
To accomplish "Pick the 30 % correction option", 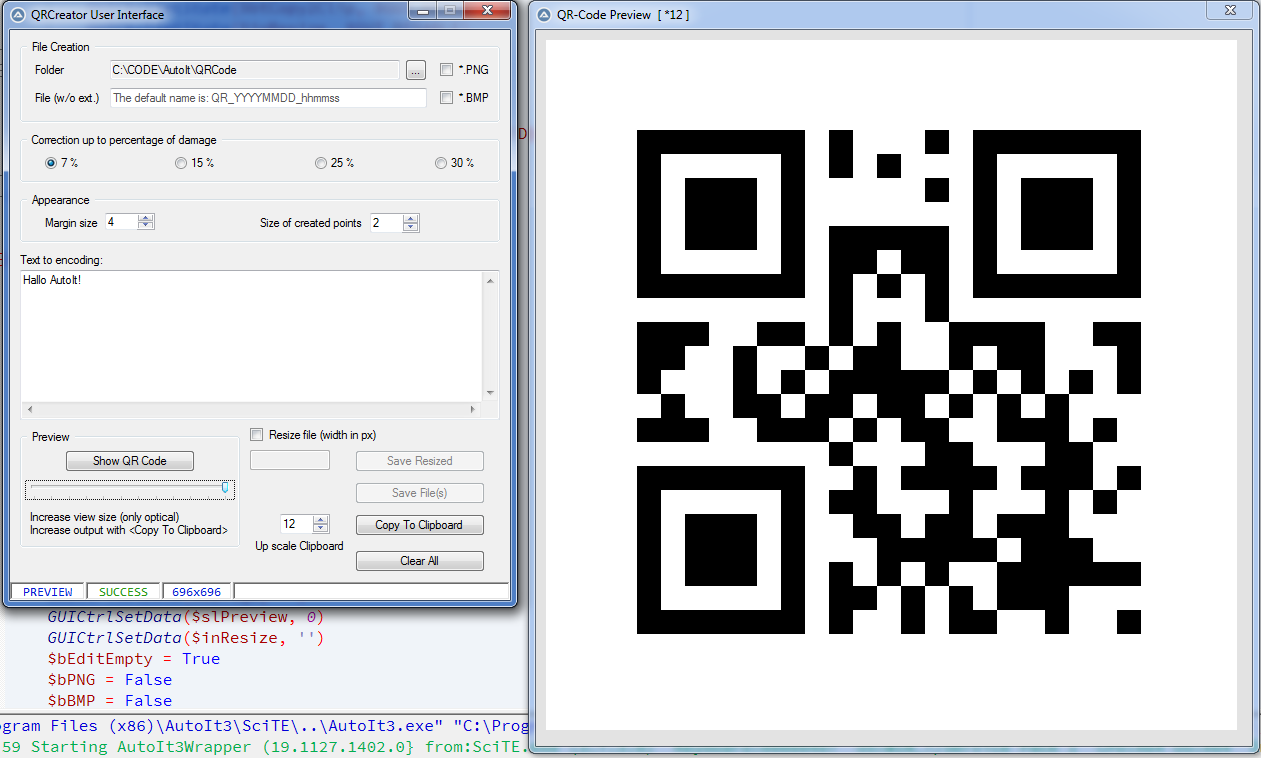I will pyautogui.click(x=441, y=163).
